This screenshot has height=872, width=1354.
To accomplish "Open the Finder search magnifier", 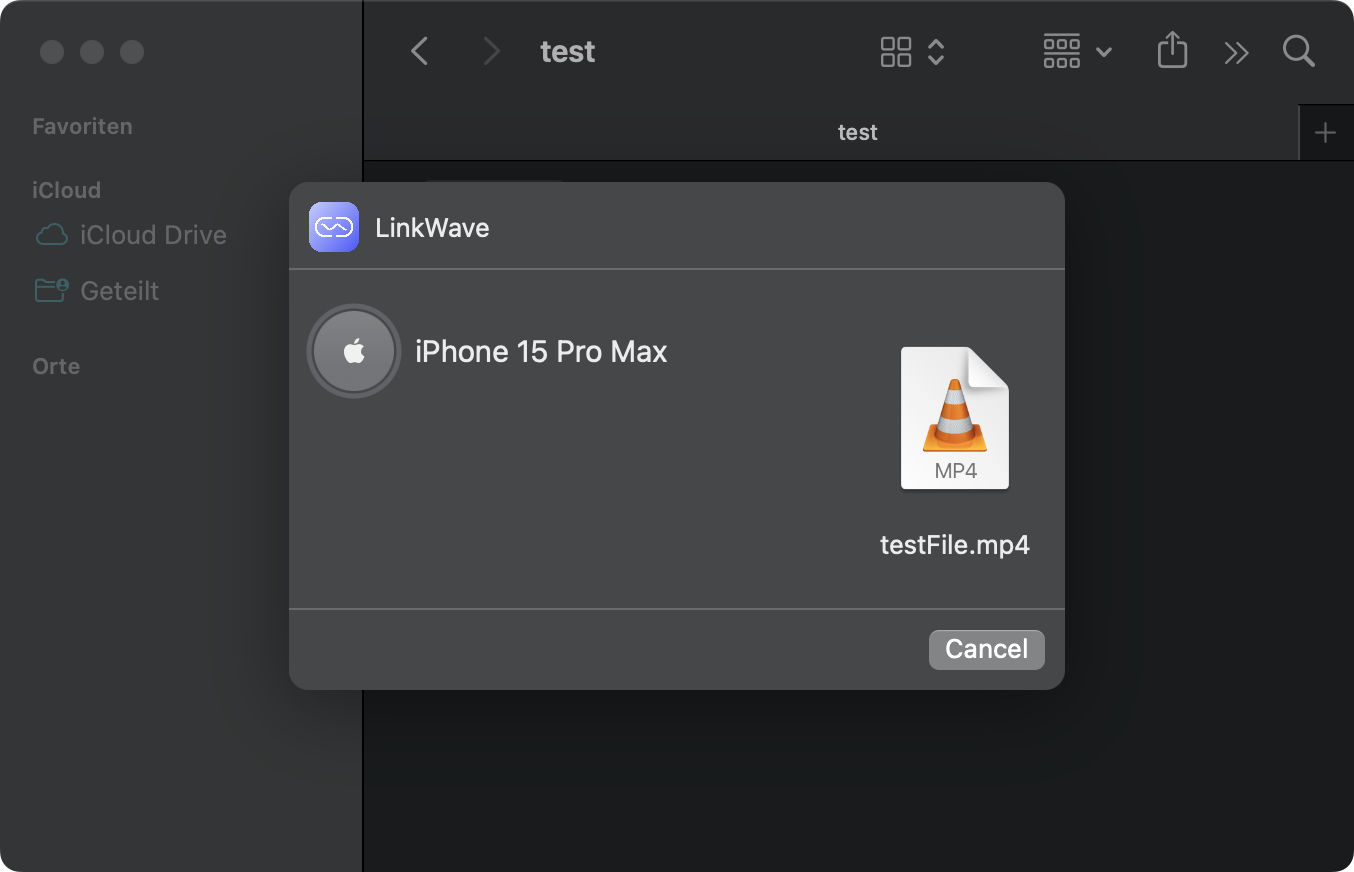I will pos(1298,51).
